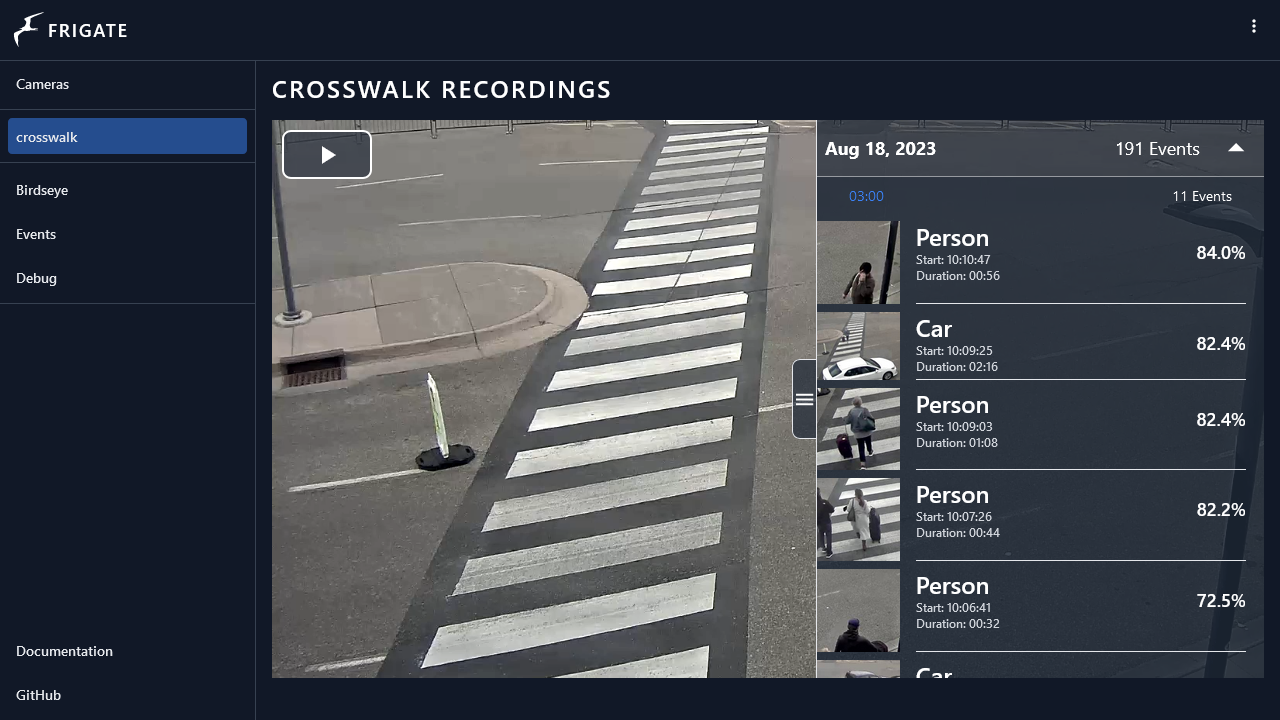Image resolution: width=1280 pixels, height=720 pixels.
Task: Open the Cameras menu item
Action: [43, 84]
